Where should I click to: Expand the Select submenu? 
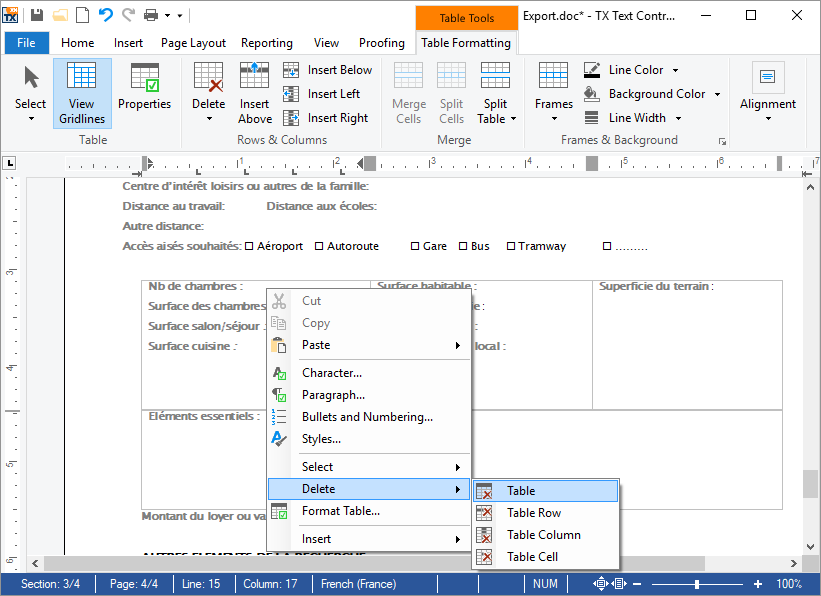(x=369, y=467)
